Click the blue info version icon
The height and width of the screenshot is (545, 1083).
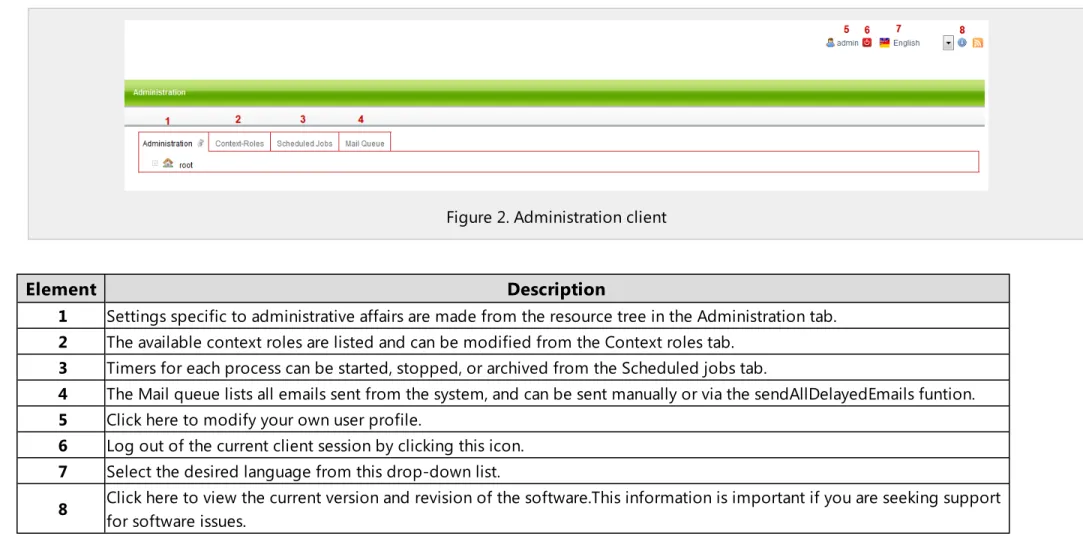coord(962,42)
